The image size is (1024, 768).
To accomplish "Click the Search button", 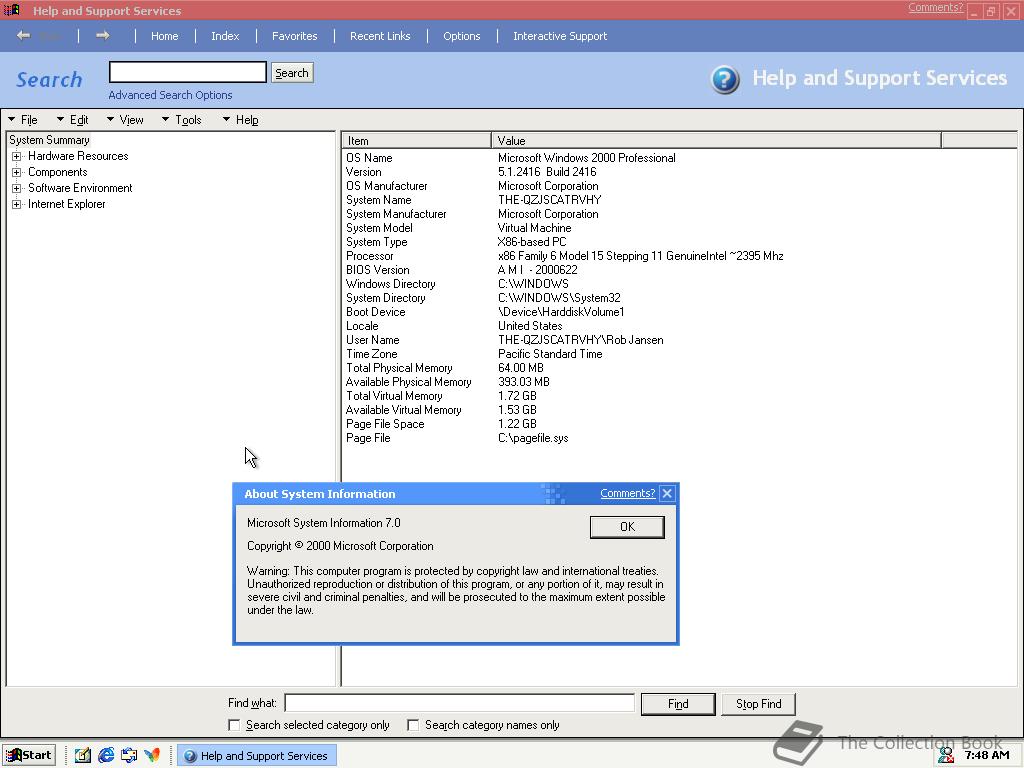I will pyautogui.click(x=292, y=72).
